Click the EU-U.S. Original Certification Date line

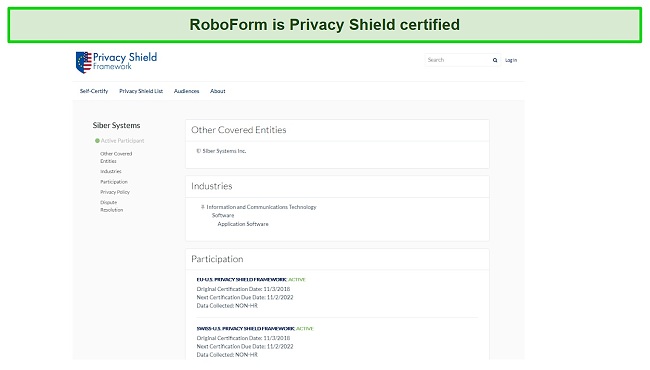click(243, 289)
